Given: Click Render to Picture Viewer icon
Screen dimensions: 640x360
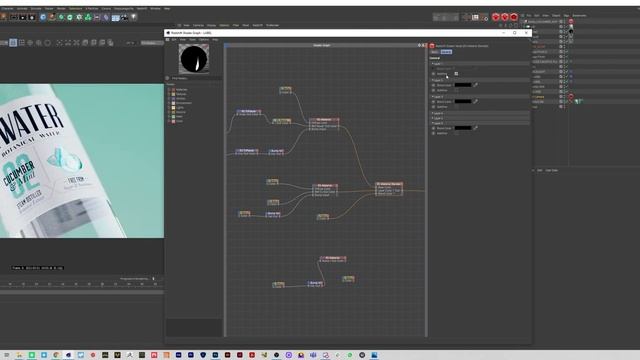Looking at the screenshot, I should pos(22,17).
